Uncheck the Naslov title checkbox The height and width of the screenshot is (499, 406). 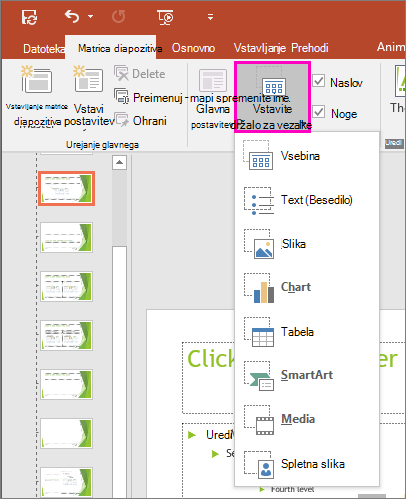pos(319,81)
